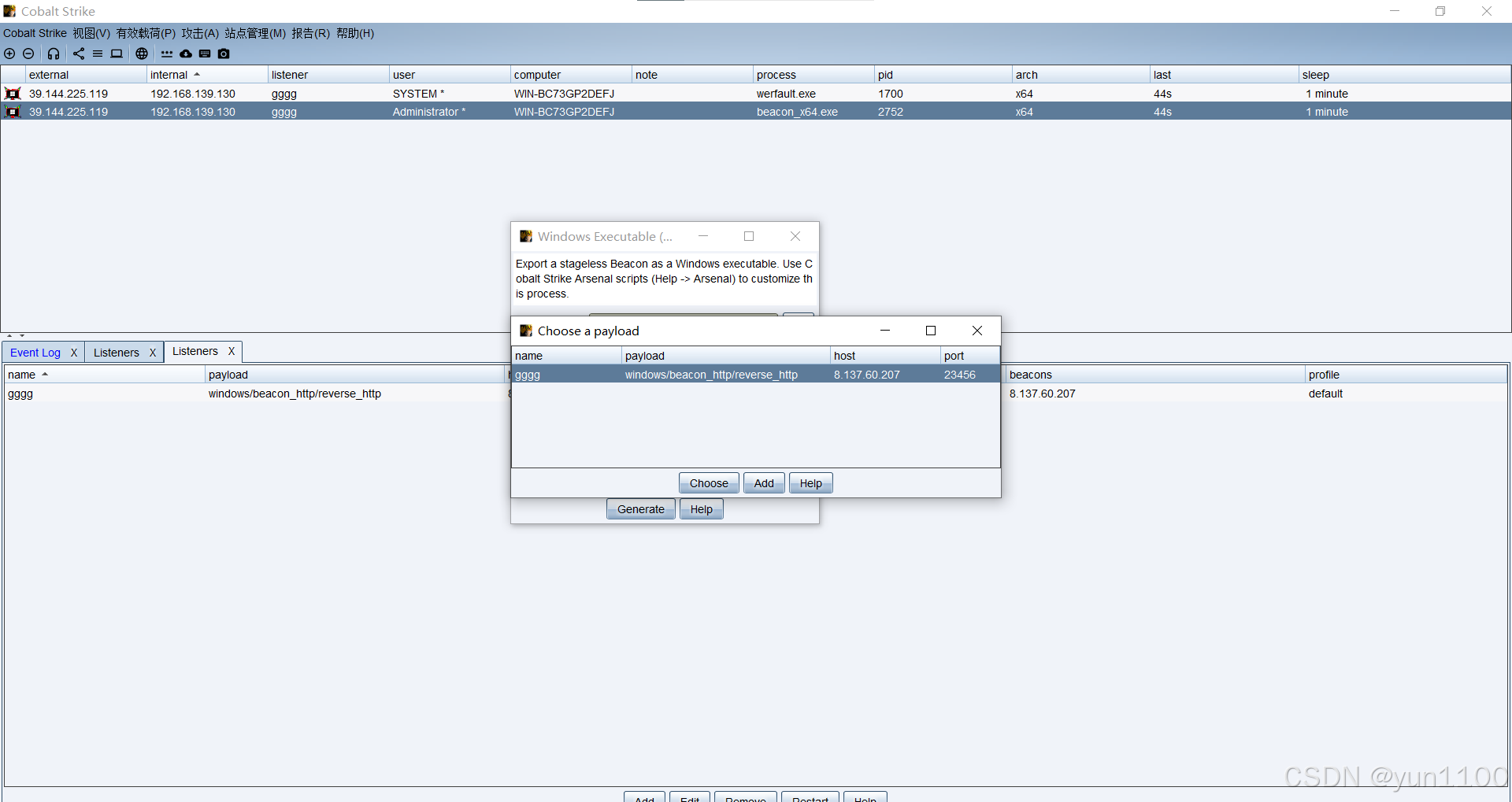This screenshot has width=1512, height=802.
Task: Close the Windows Executable dialog
Action: coord(795,236)
